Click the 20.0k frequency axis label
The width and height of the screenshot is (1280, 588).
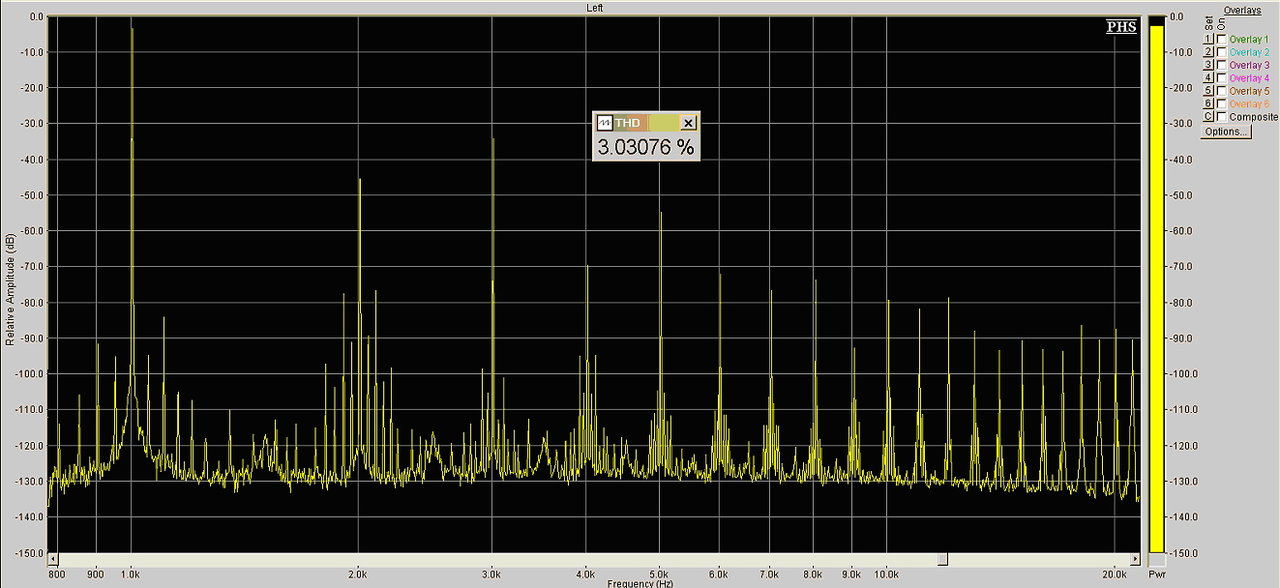tap(1114, 575)
